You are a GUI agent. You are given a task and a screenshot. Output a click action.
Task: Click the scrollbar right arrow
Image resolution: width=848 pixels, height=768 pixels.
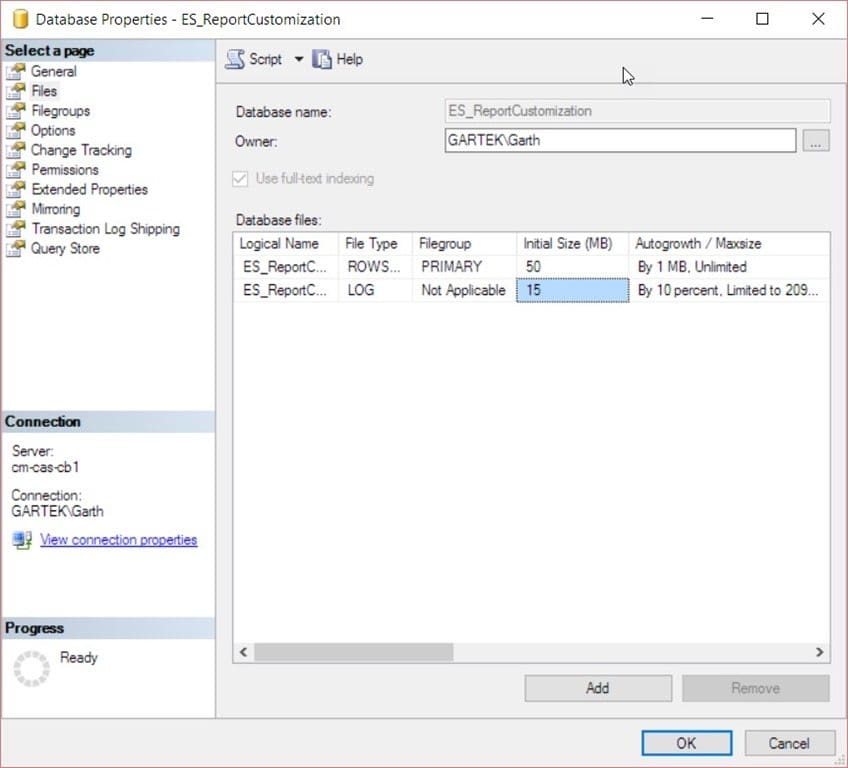pyautogui.click(x=819, y=652)
